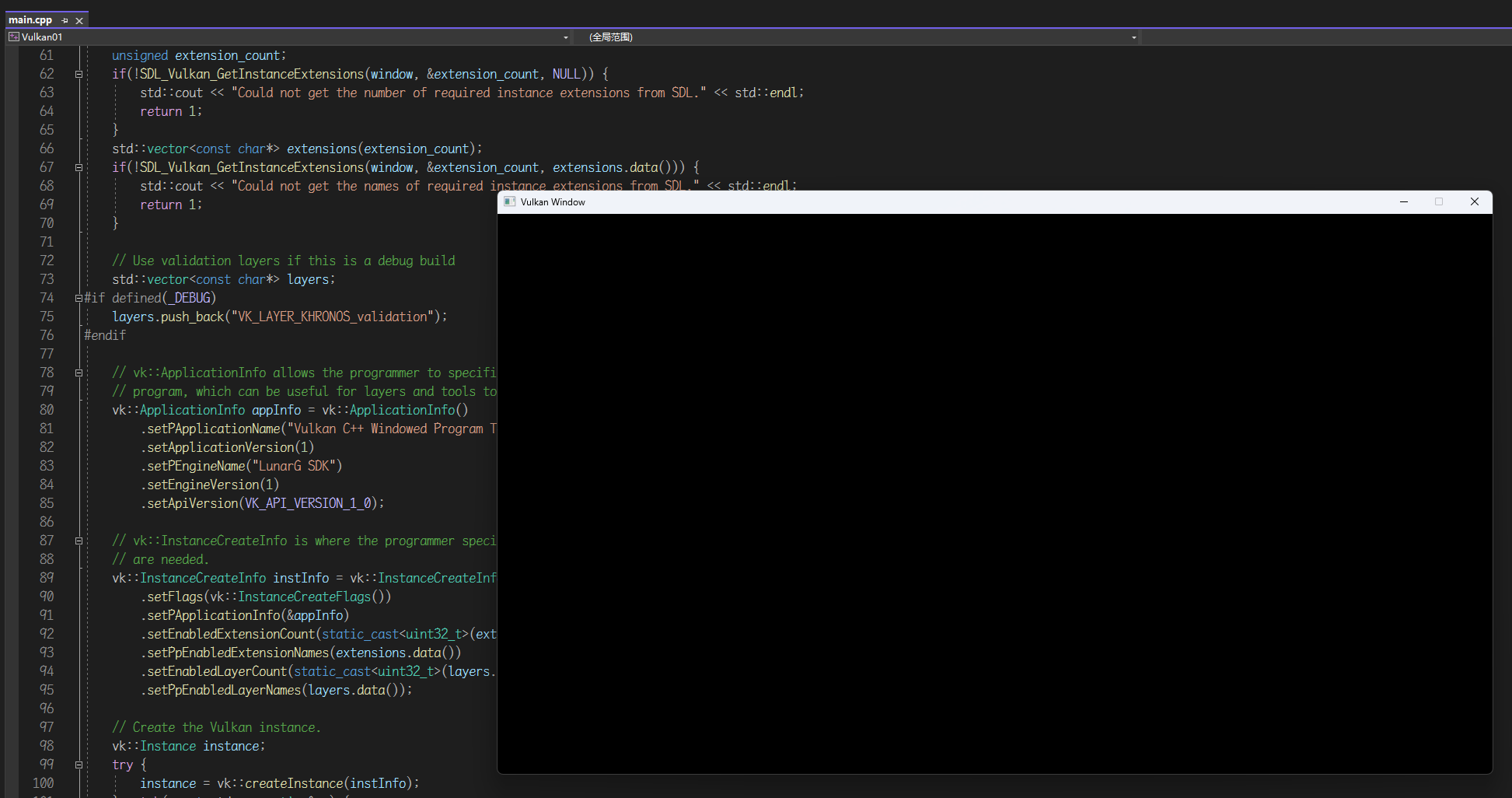Click line number 96 in the gutter
Image resolution: width=1512 pixels, height=798 pixels.
47,709
